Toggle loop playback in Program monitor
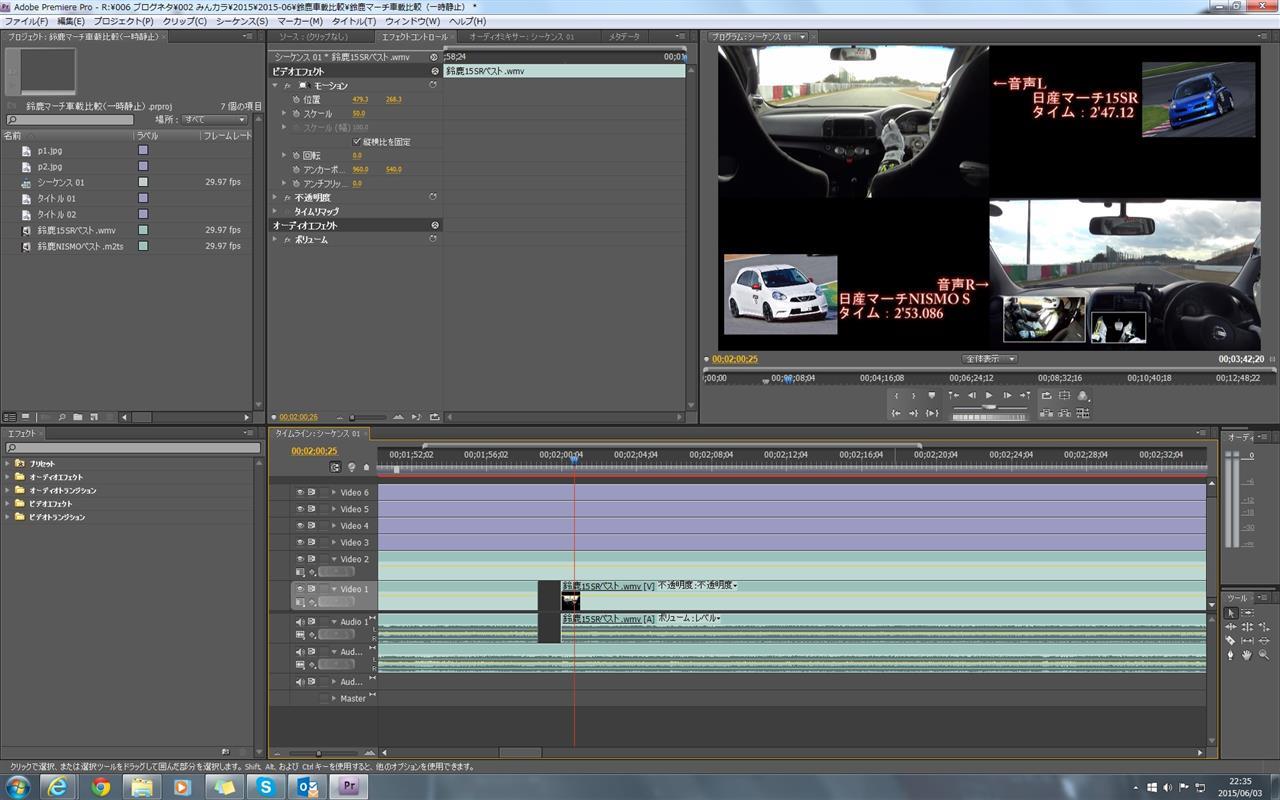The width and height of the screenshot is (1280, 800). click(1047, 395)
